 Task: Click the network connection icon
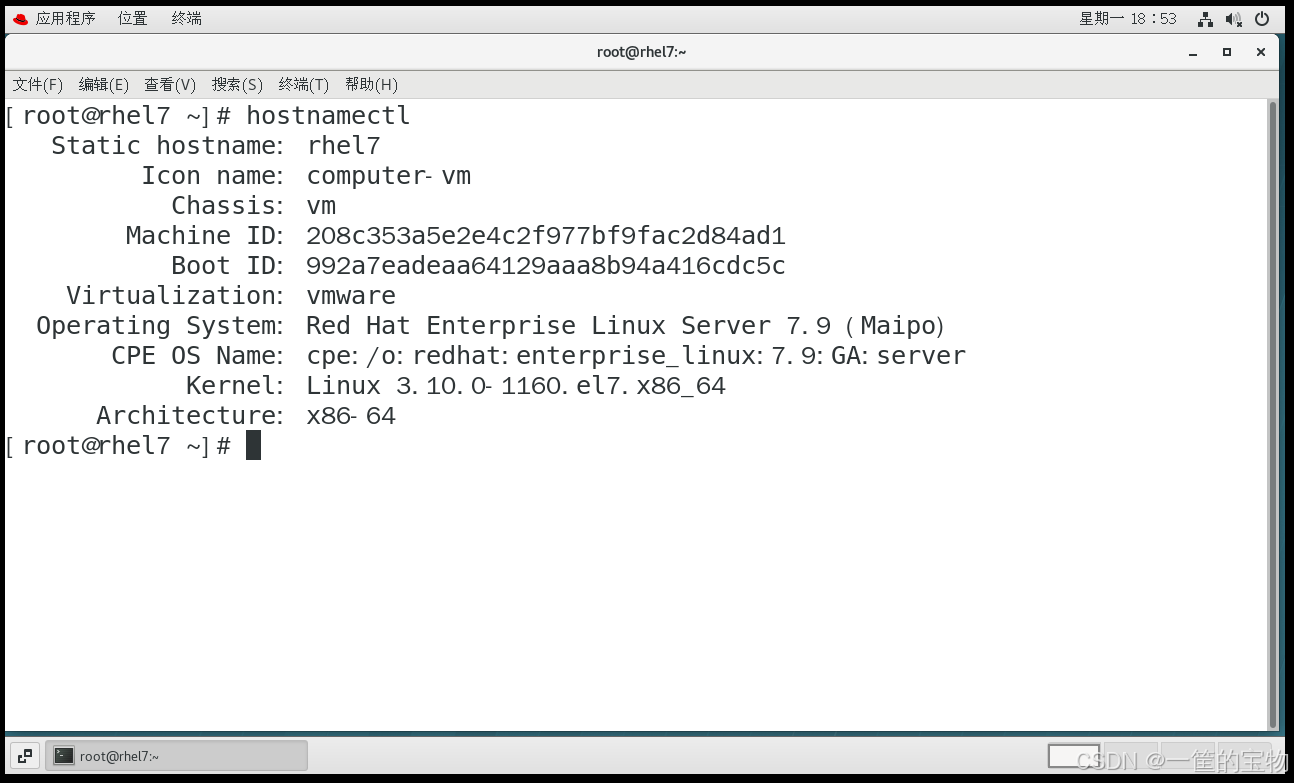(x=1206, y=19)
